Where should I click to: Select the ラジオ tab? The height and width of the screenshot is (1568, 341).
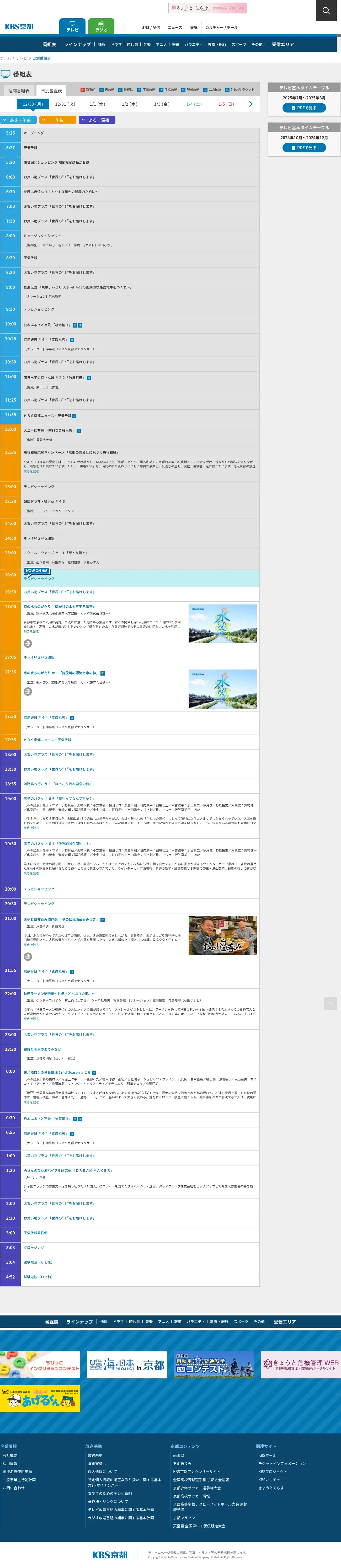[101, 26]
